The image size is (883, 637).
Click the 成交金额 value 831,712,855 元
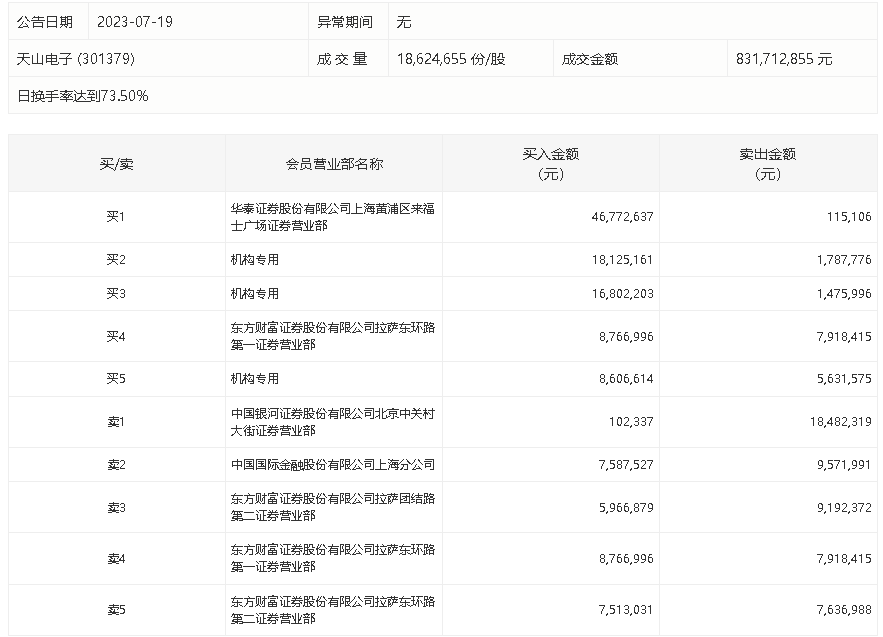click(783, 59)
